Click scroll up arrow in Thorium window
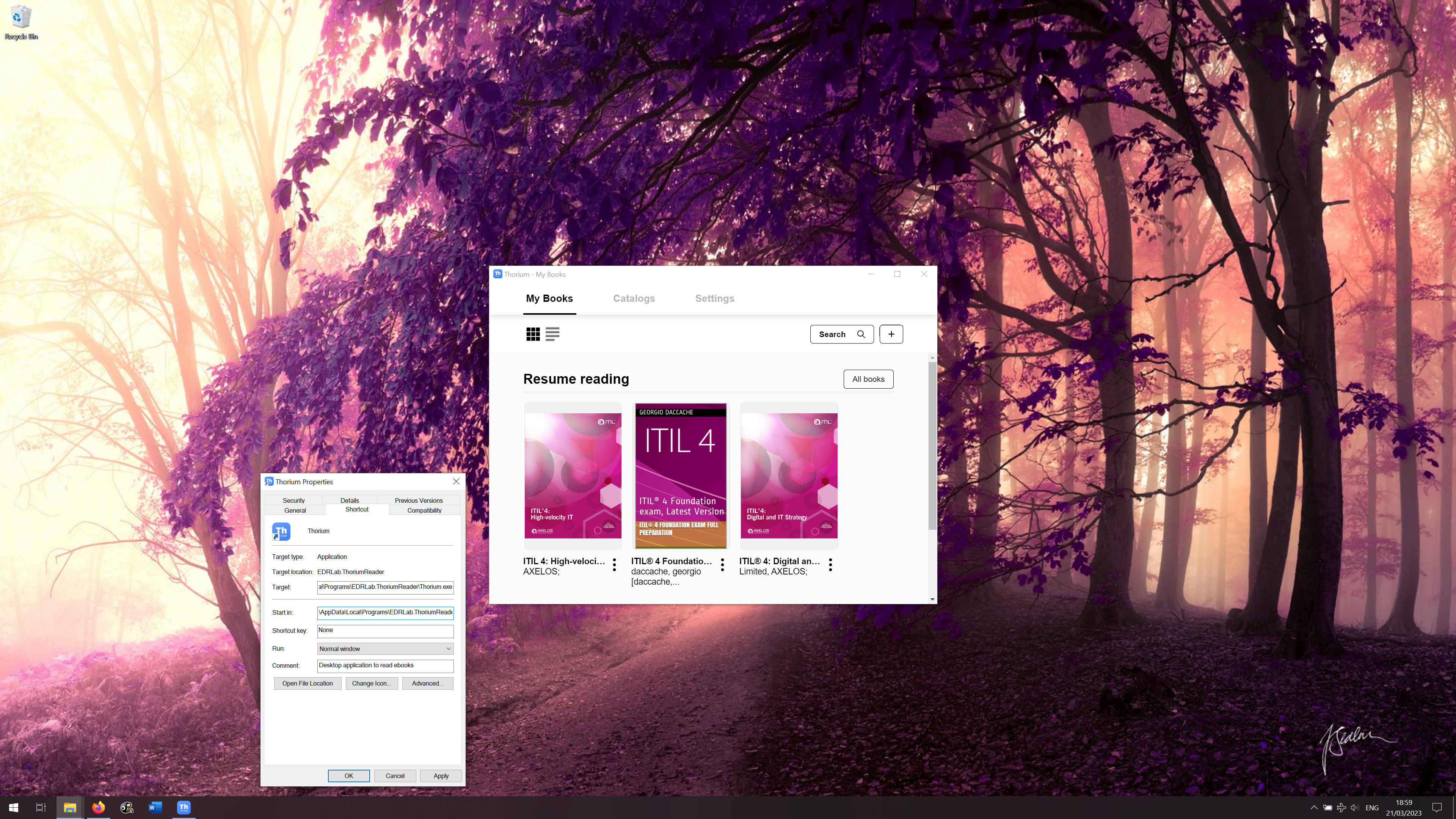Viewport: 1456px width, 819px height. (932, 358)
